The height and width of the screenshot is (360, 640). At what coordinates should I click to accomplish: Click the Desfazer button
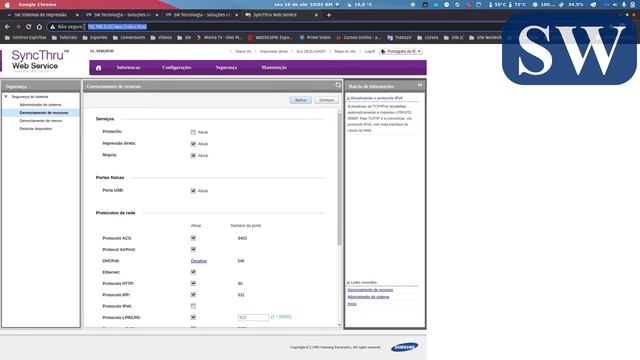pyautogui.click(x=327, y=100)
